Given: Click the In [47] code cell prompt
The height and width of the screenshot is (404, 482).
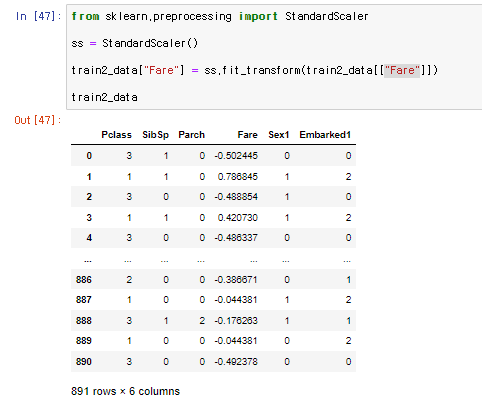Looking at the screenshot, I should click(38, 16).
